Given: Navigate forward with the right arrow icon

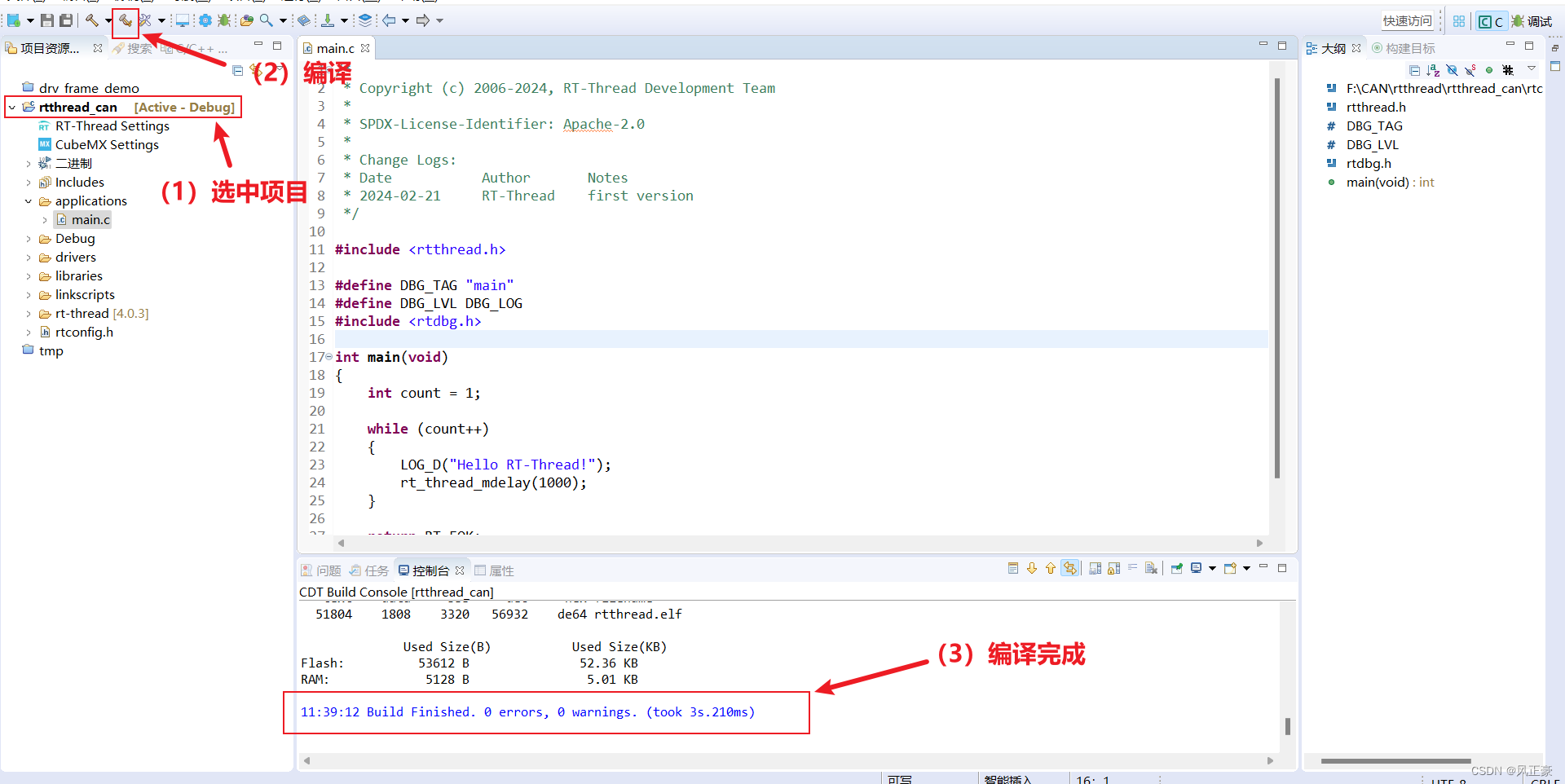Looking at the screenshot, I should [423, 20].
